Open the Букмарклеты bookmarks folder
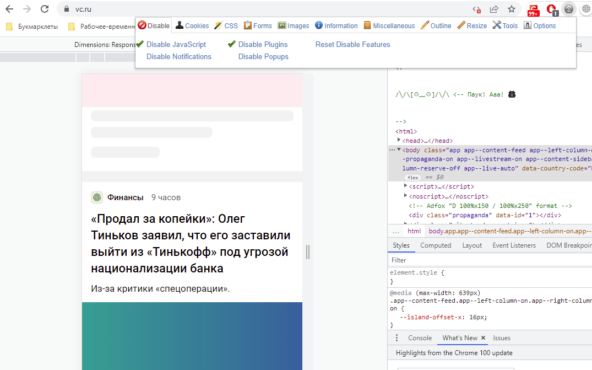 click(32, 26)
